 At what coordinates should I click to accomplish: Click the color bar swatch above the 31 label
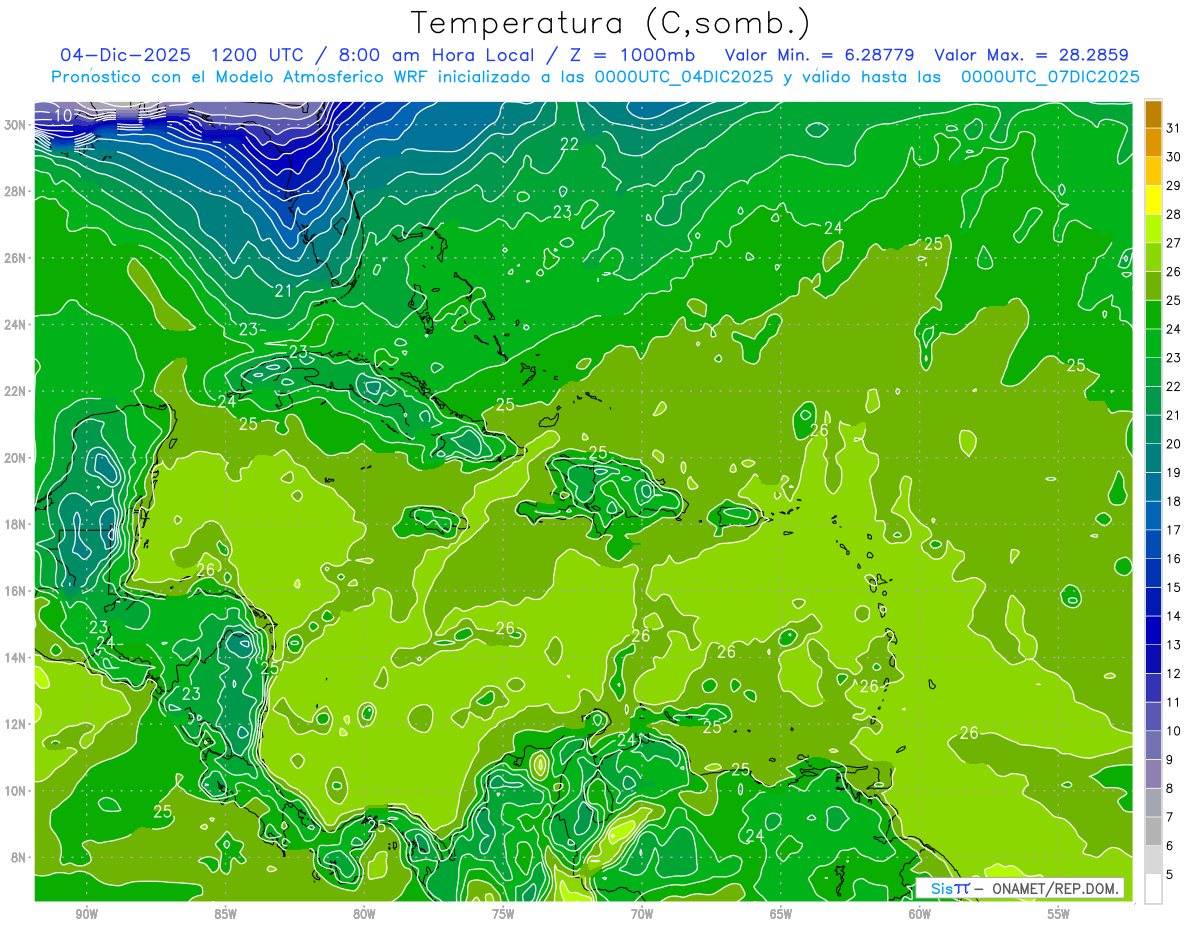click(x=1153, y=113)
